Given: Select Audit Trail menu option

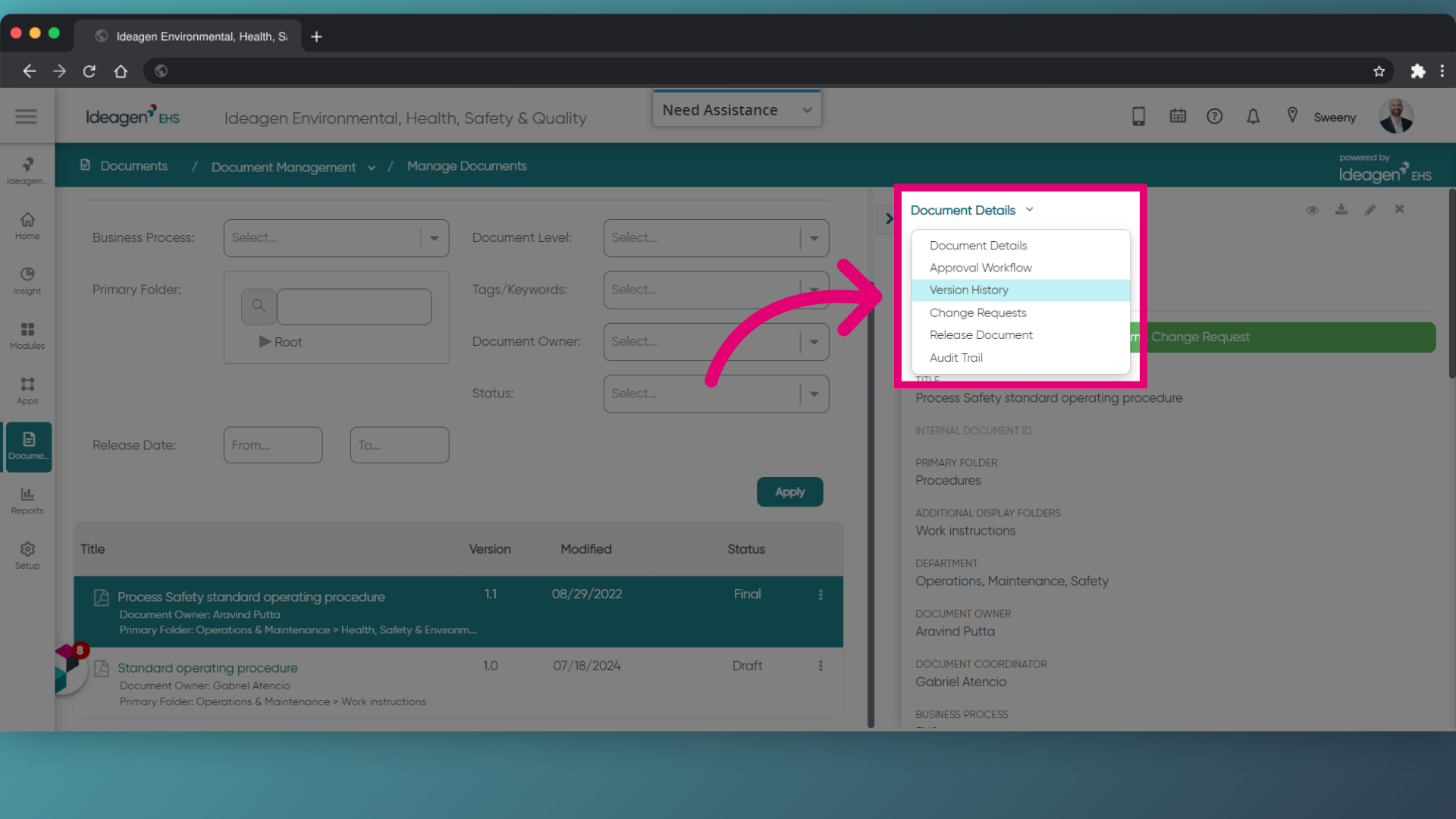Looking at the screenshot, I should (x=1021, y=357).
